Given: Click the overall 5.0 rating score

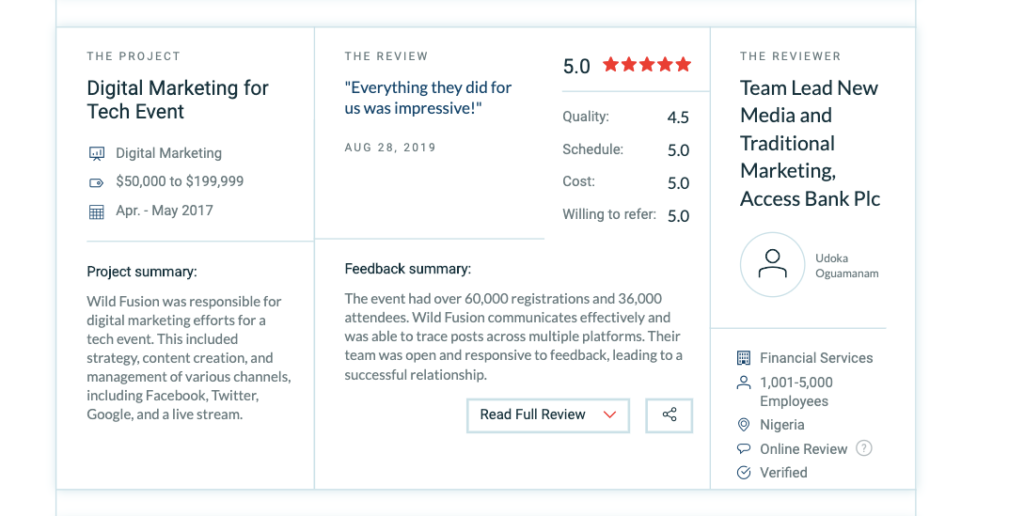Looking at the screenshot, I should 577,66.
